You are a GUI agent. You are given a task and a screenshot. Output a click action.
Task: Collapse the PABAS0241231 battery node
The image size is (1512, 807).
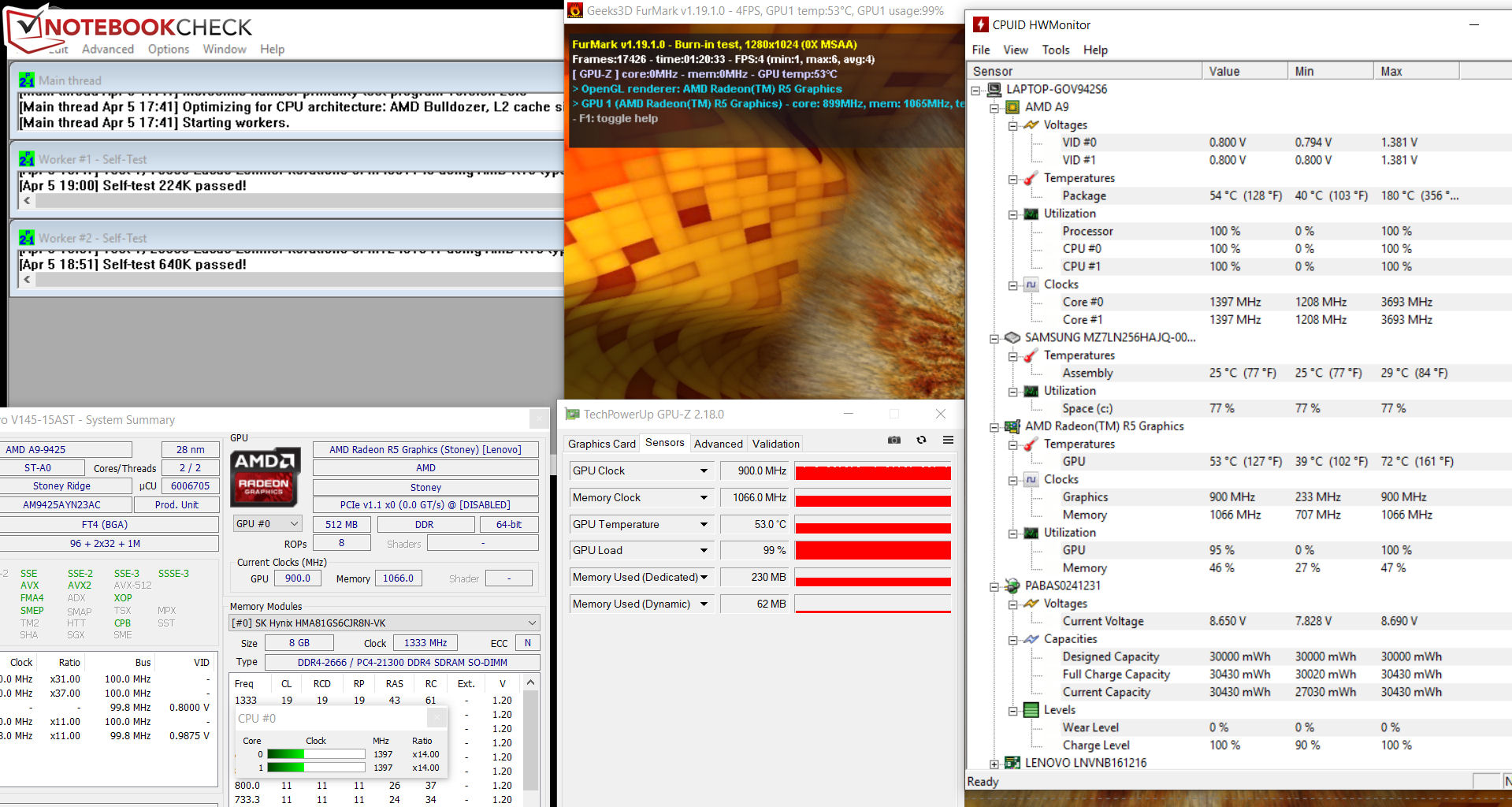[994, 586]
